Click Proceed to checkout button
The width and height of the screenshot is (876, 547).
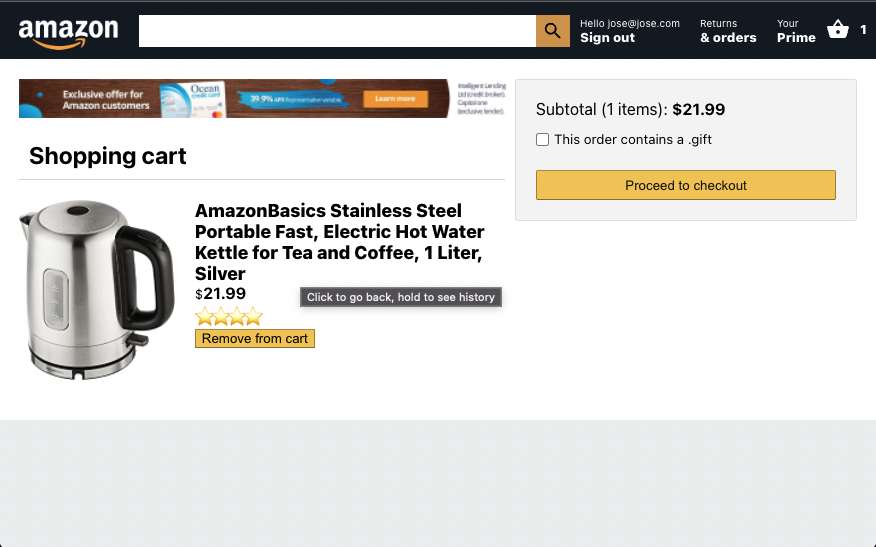[685, 185]
